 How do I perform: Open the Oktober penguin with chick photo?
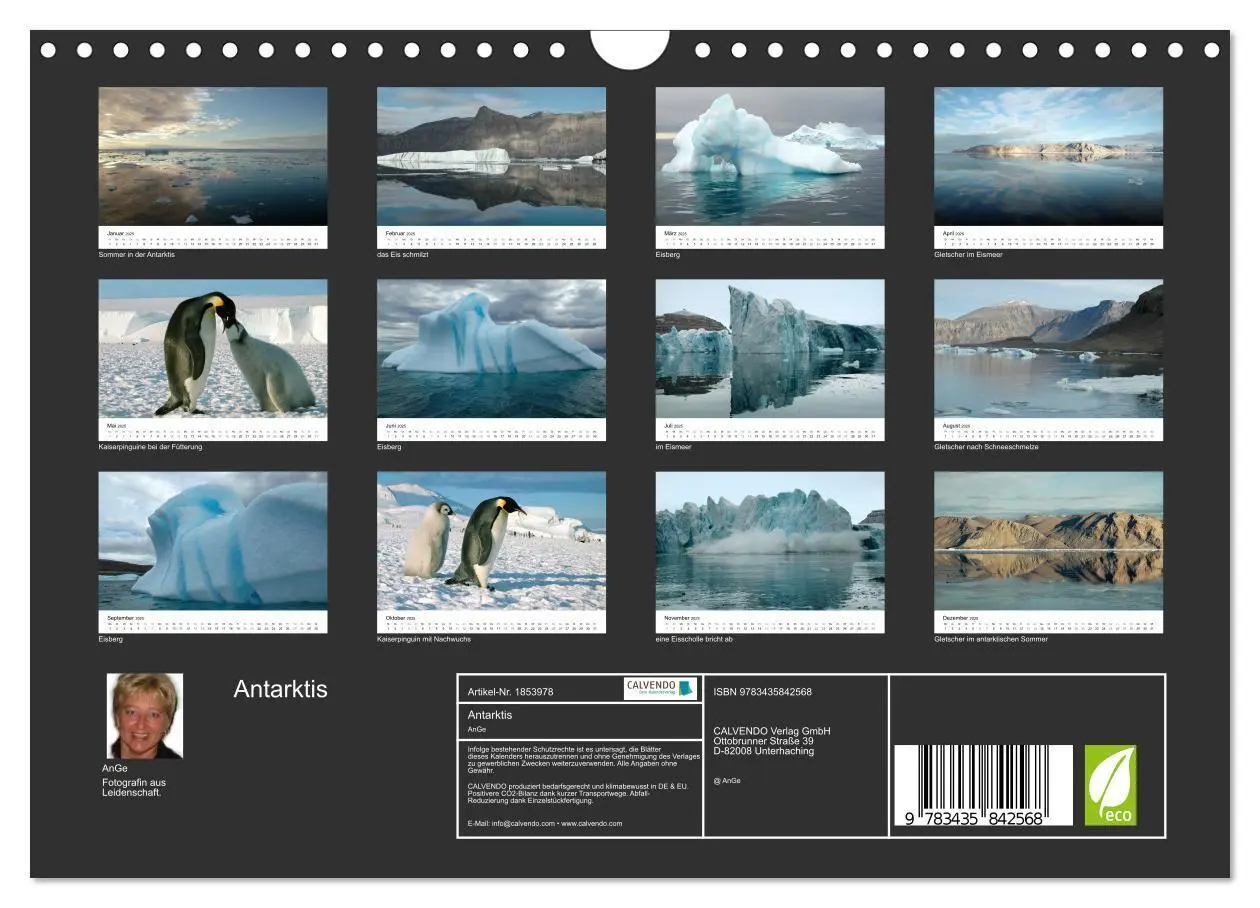(491, 541)
